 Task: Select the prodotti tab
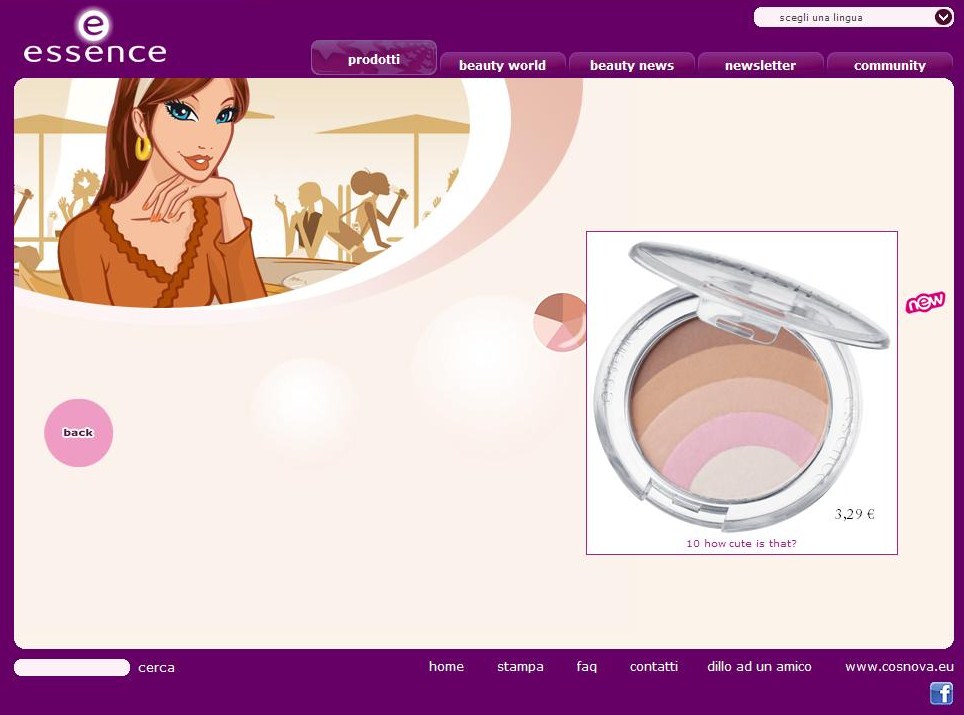pos(374,58)
